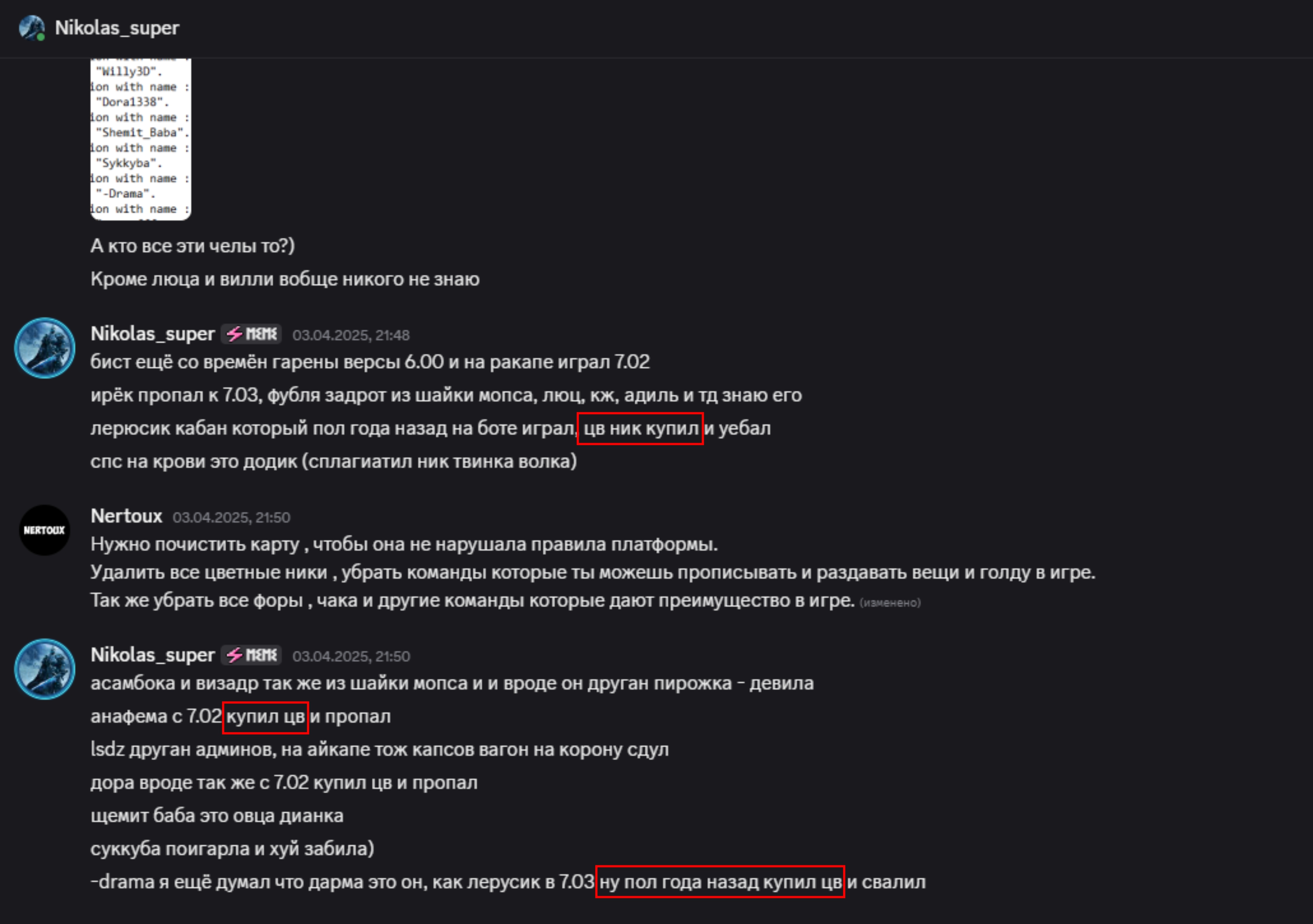Click Nikolas_super avatar at 21:48 message
Screen dimensions: 1313x924
tap(45, 348)
